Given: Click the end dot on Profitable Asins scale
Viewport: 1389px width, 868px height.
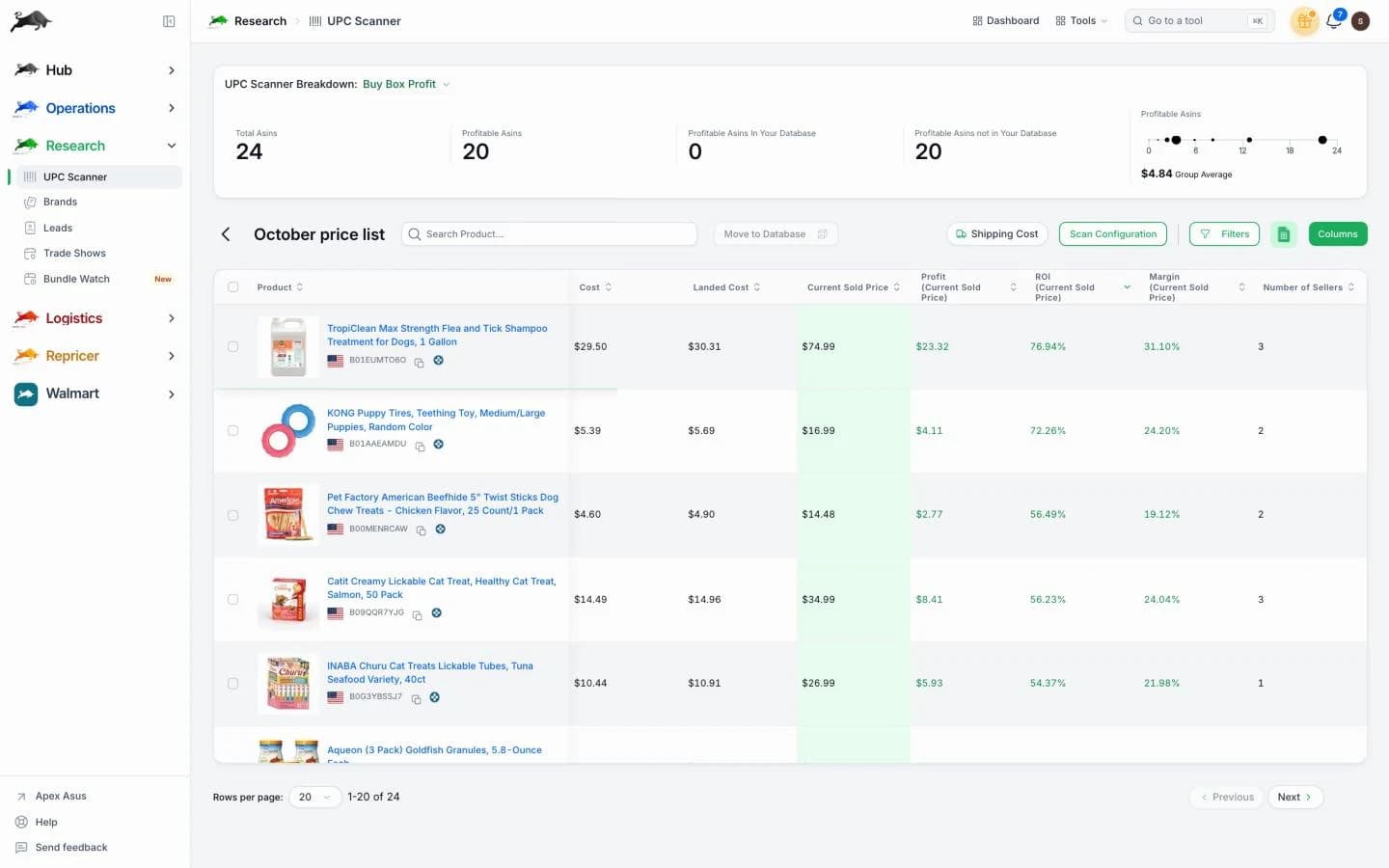Looking at the screenshot, I should click(x=1322, y=140).
